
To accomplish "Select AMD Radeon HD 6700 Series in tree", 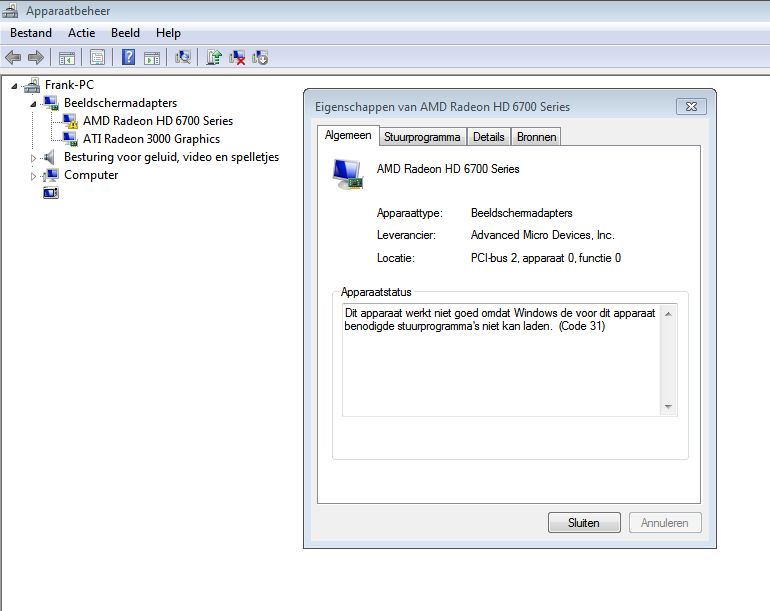I will click(158, 121).
